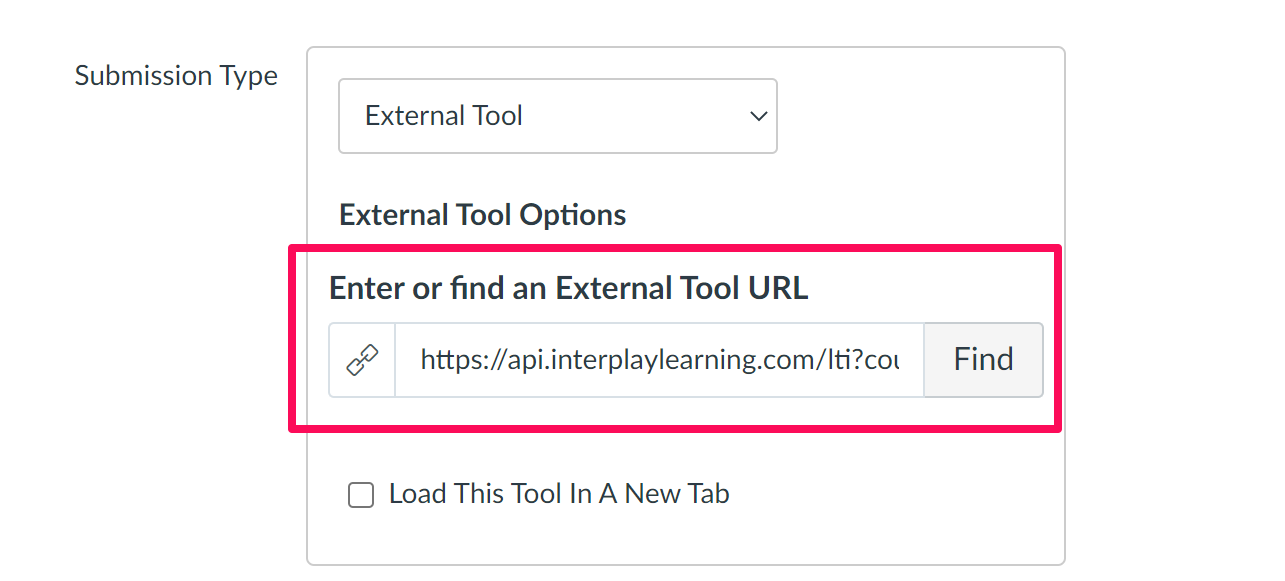This screenshot has height=581, width=1285.
Task: Find an external tool via Find button
Action: coord(983,360)
